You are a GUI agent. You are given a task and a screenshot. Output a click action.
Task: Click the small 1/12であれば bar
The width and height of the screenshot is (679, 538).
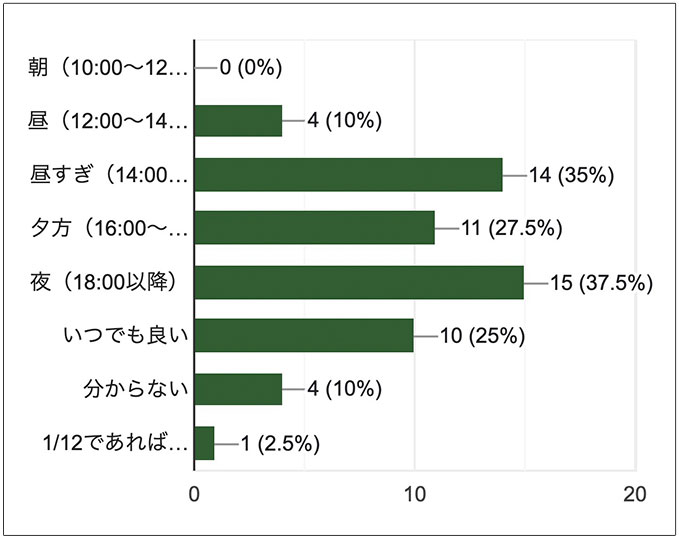click(x=204, y=443)
